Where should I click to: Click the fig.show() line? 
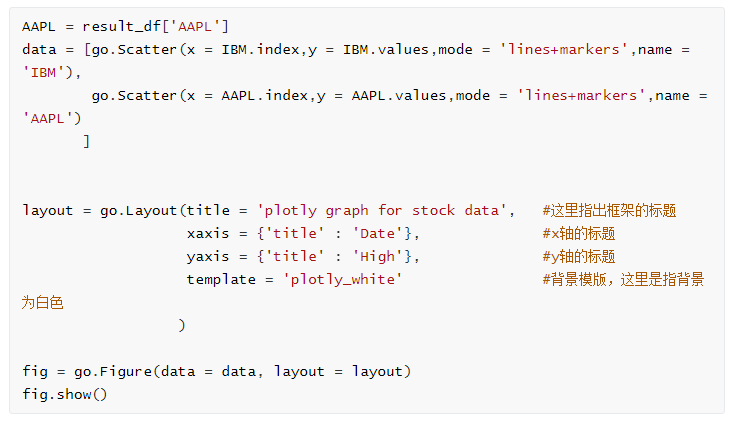coord(65,395)
